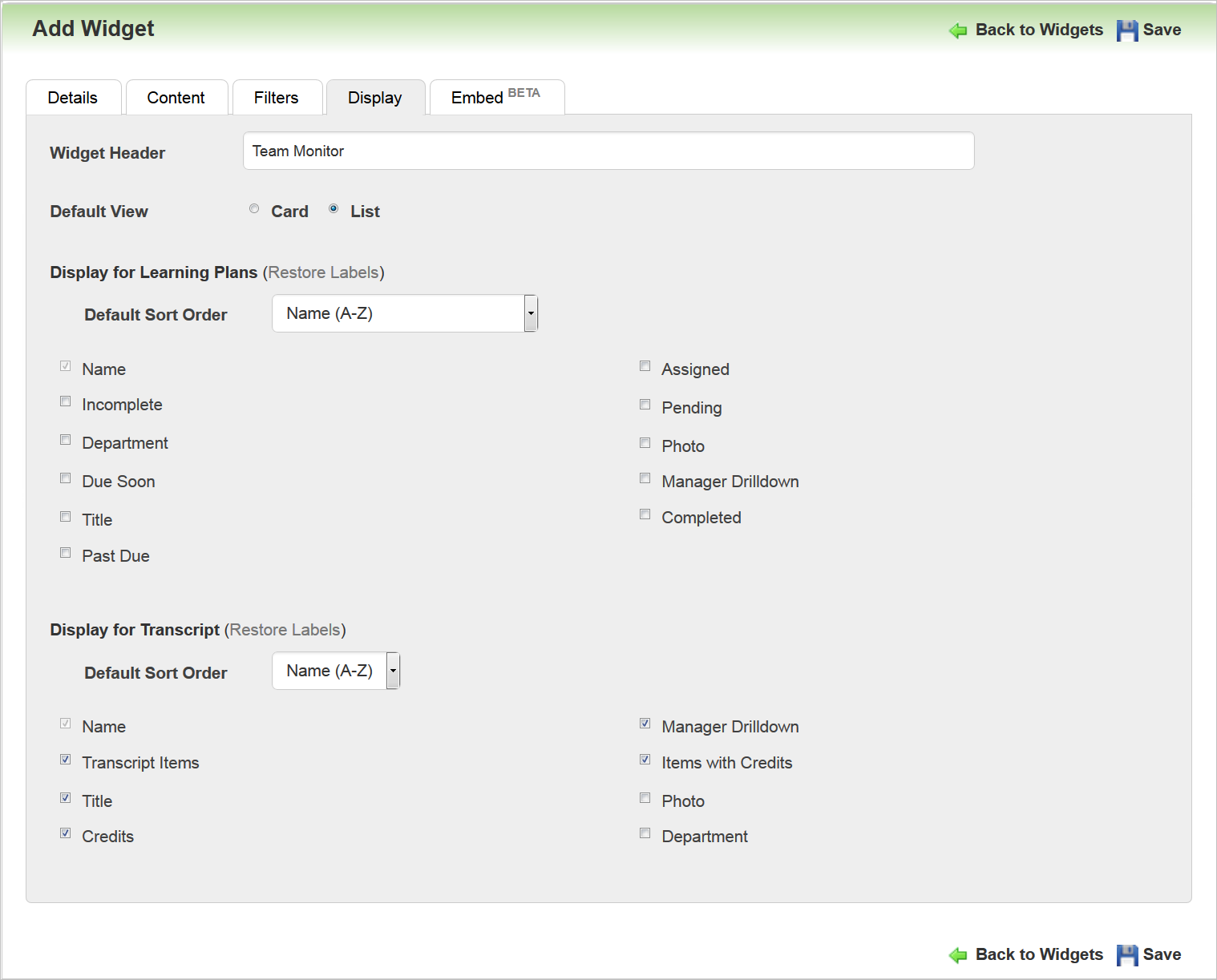Uncheck the Items with Credits checkbox
The image size is (1217, 980).
pos(645,760)
